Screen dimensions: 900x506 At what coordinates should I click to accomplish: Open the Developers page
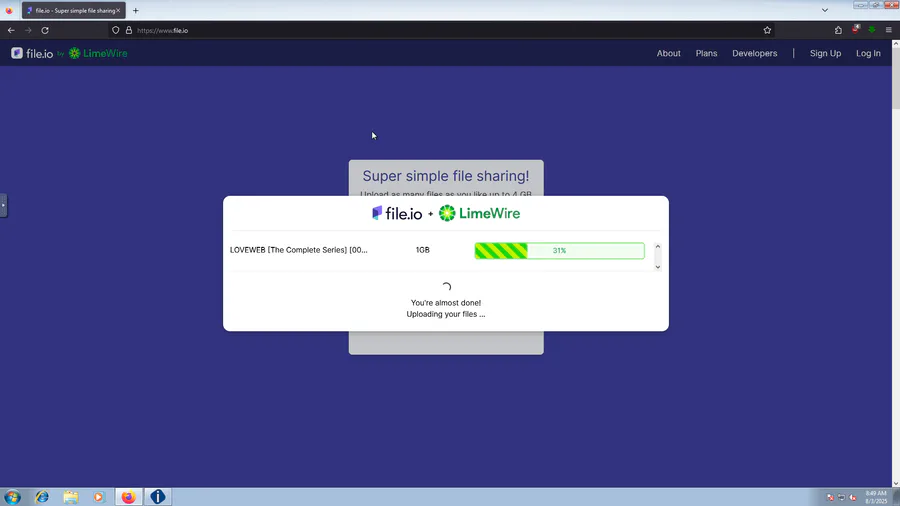(x=754, y=53)
